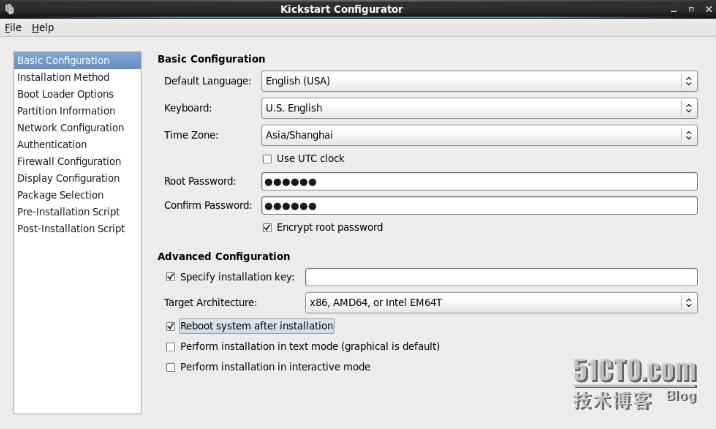Select Post-Installation Script section
The image size is (716, 429).
pyautogui.click(x=77, y=228)
